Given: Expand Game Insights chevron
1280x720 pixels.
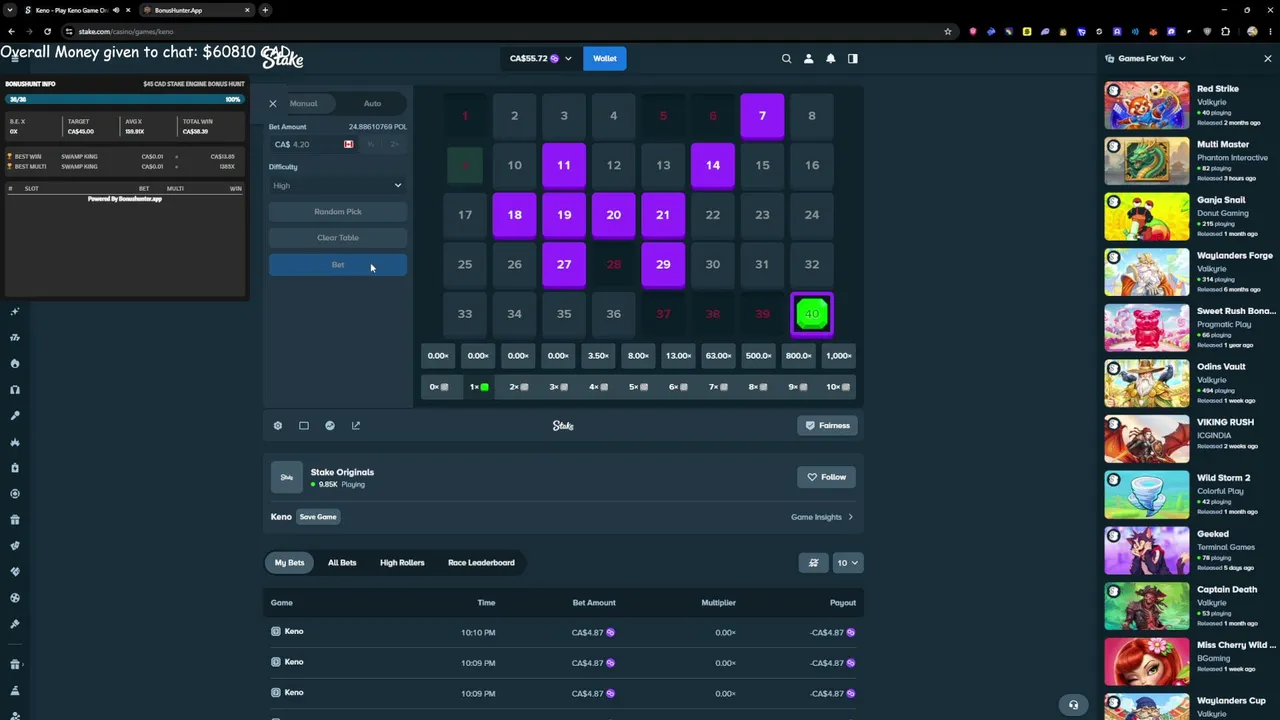Looking at the screenshot, I should (x=850, y=517).
